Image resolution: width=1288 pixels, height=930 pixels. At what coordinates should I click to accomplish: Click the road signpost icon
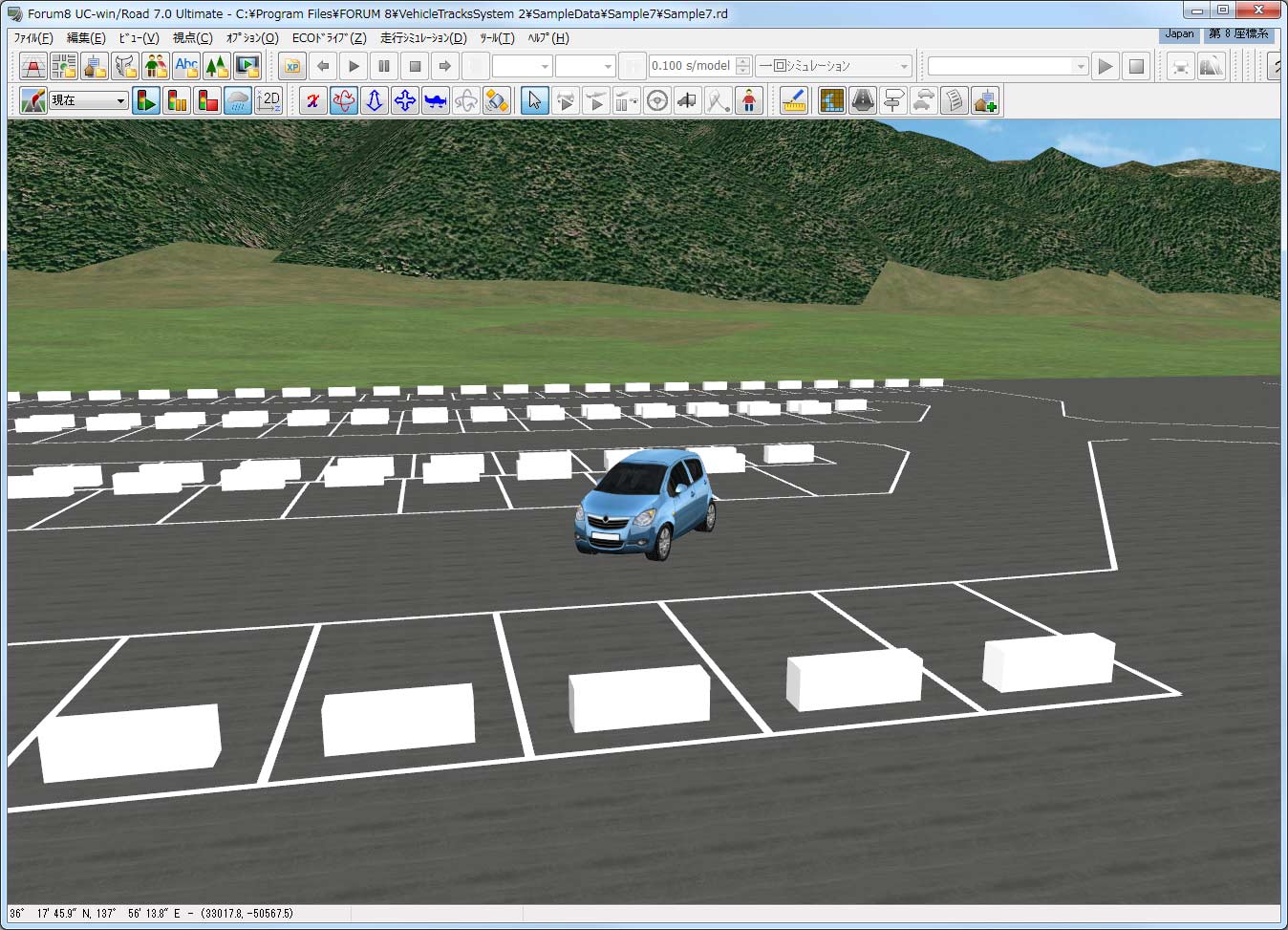tap(893, 100)
